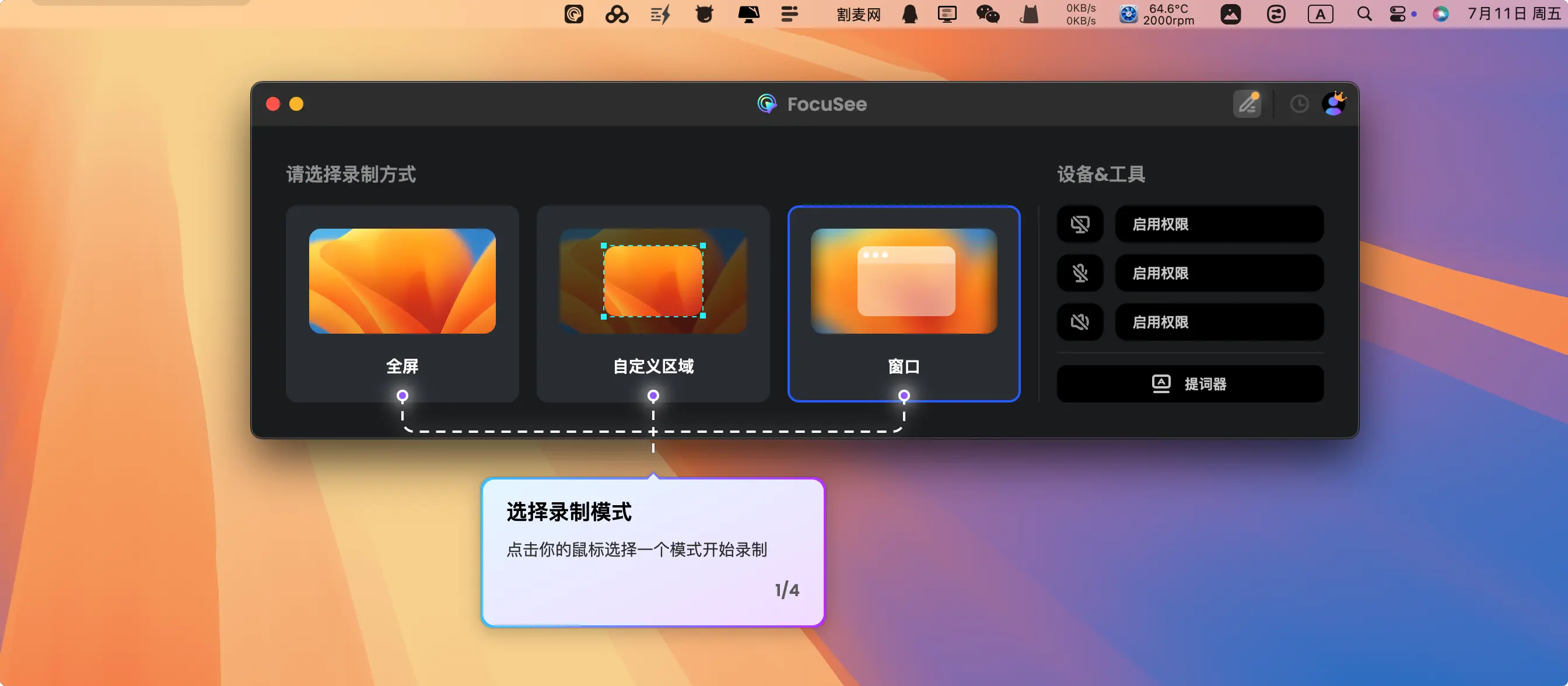The image size is (1568, 686).
Task: Click the 64.6°C 2000rpm readout
Action: [1168, 14]
